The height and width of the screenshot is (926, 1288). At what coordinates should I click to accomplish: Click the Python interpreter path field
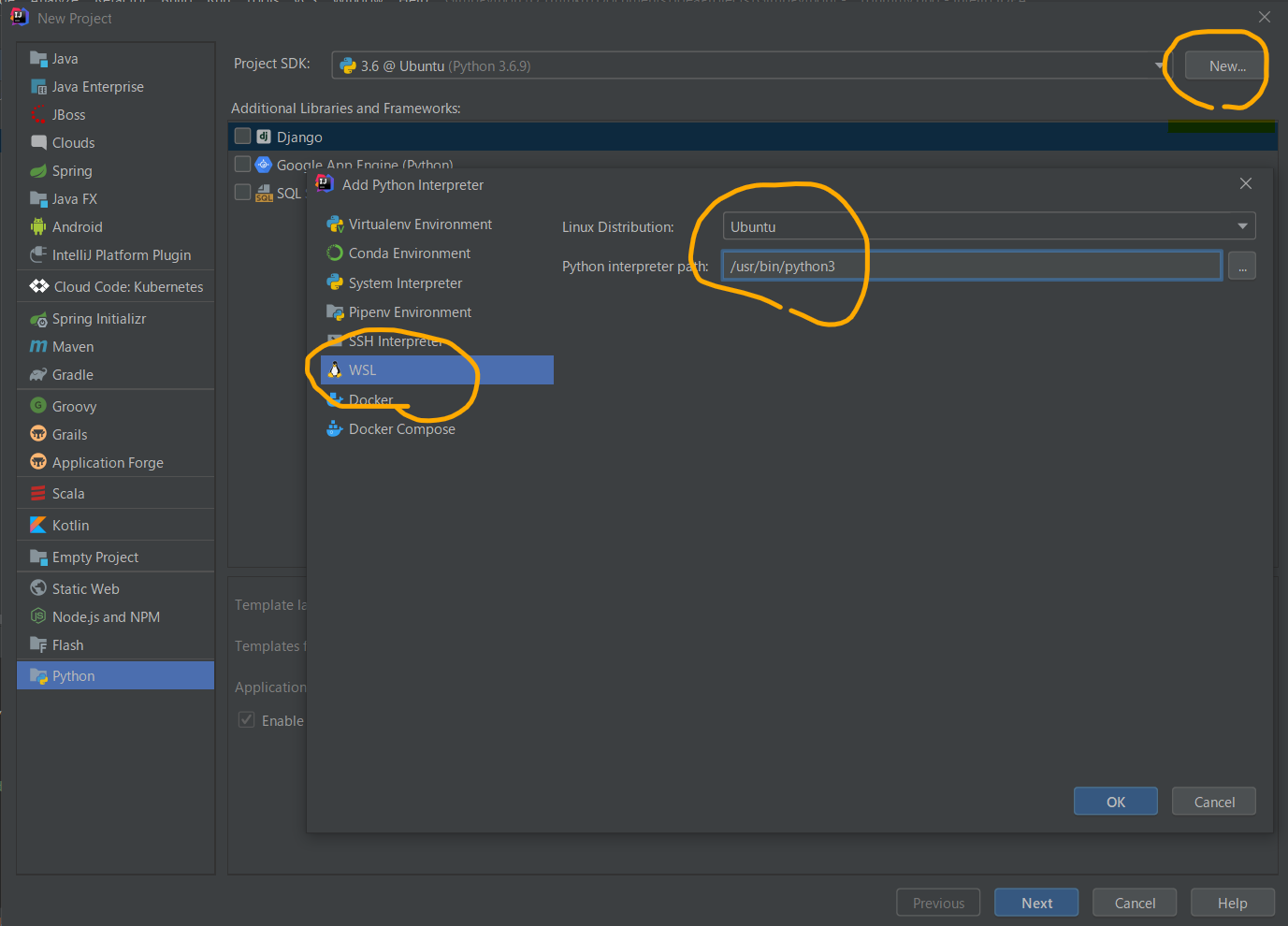(971, 267)
